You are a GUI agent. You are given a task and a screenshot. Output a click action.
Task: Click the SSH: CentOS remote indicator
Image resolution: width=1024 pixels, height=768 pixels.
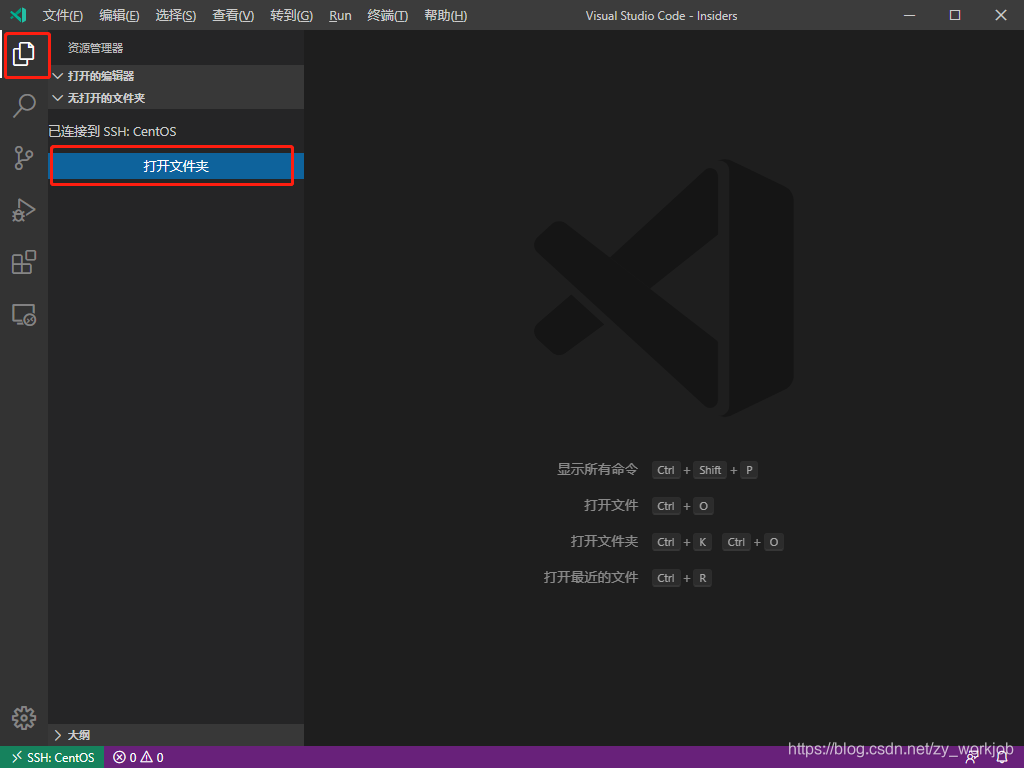pyautogui.click(x=52, y=758)
